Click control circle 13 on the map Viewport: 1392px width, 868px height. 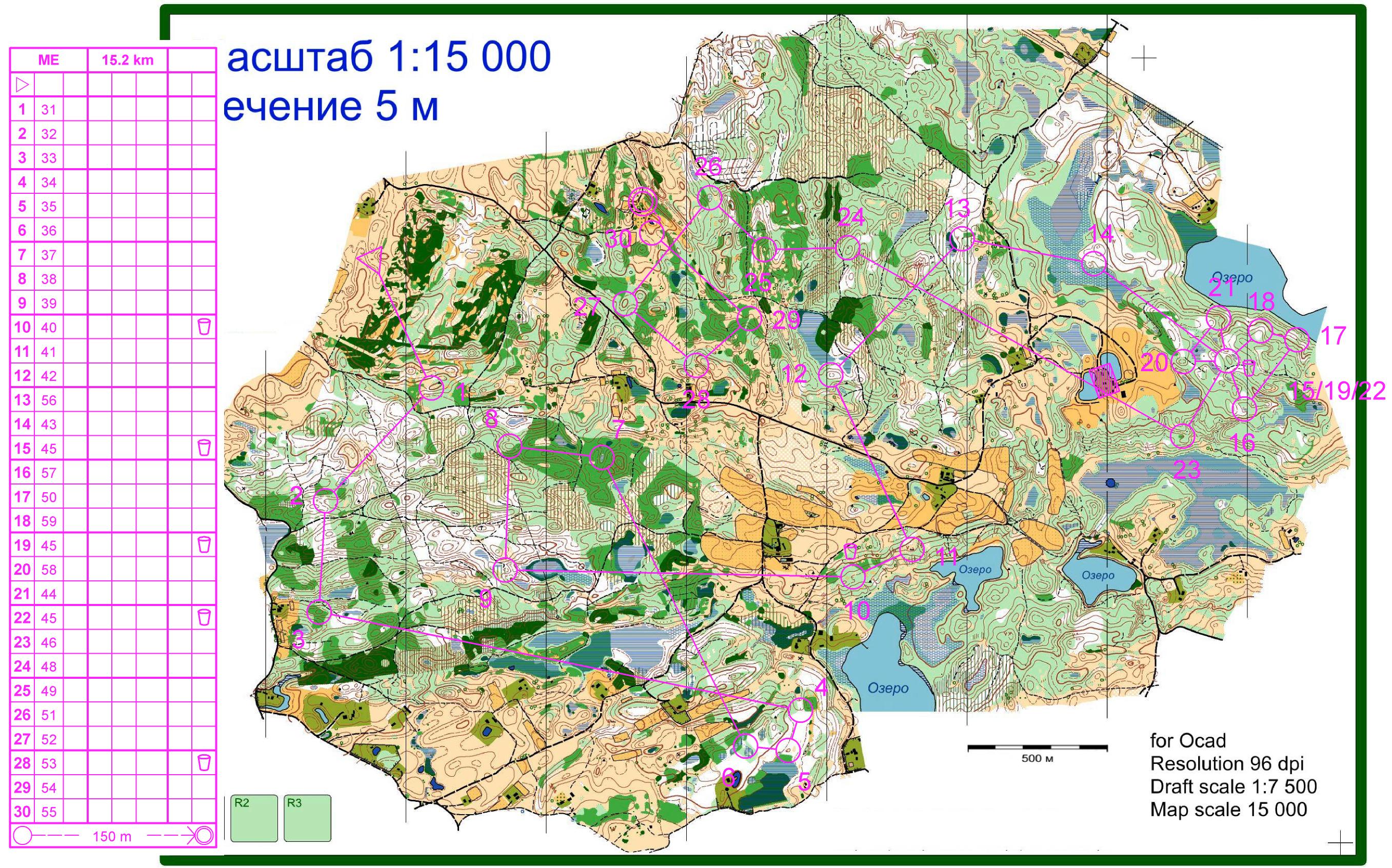963,238
